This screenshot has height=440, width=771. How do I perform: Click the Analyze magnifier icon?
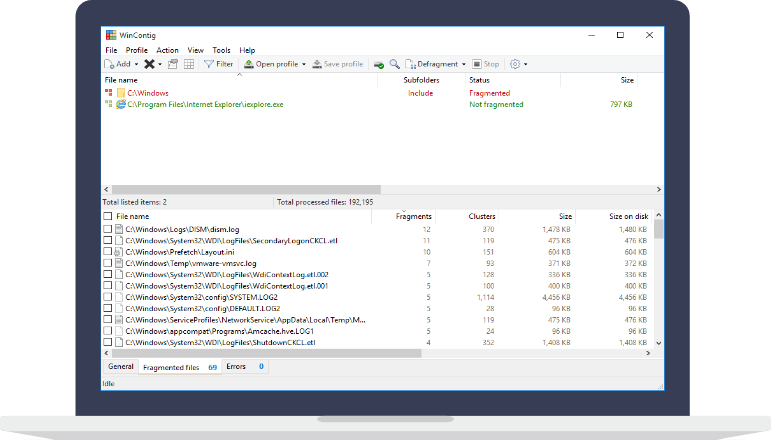(395, 64)
